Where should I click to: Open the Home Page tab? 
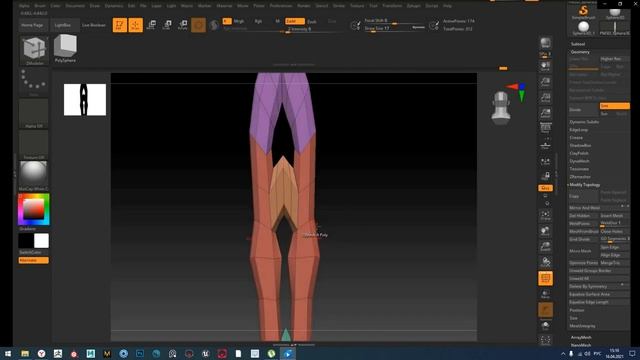[33, 25]
